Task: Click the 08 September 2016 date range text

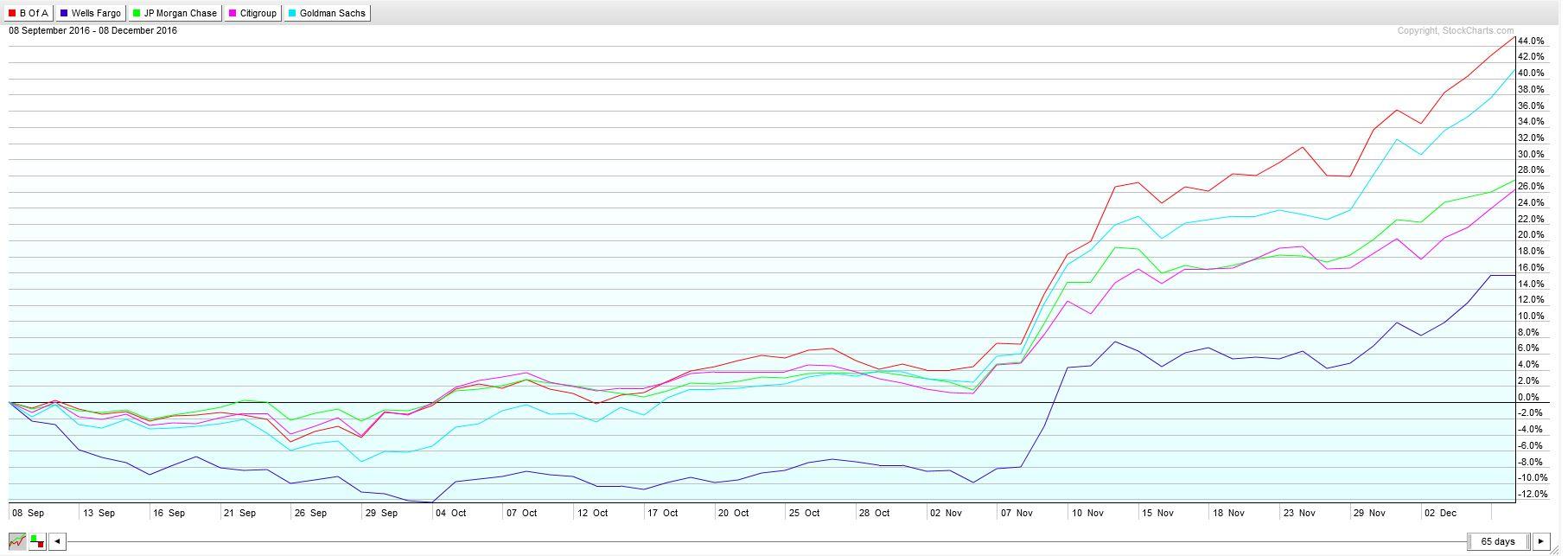Action: click(92, 30)
